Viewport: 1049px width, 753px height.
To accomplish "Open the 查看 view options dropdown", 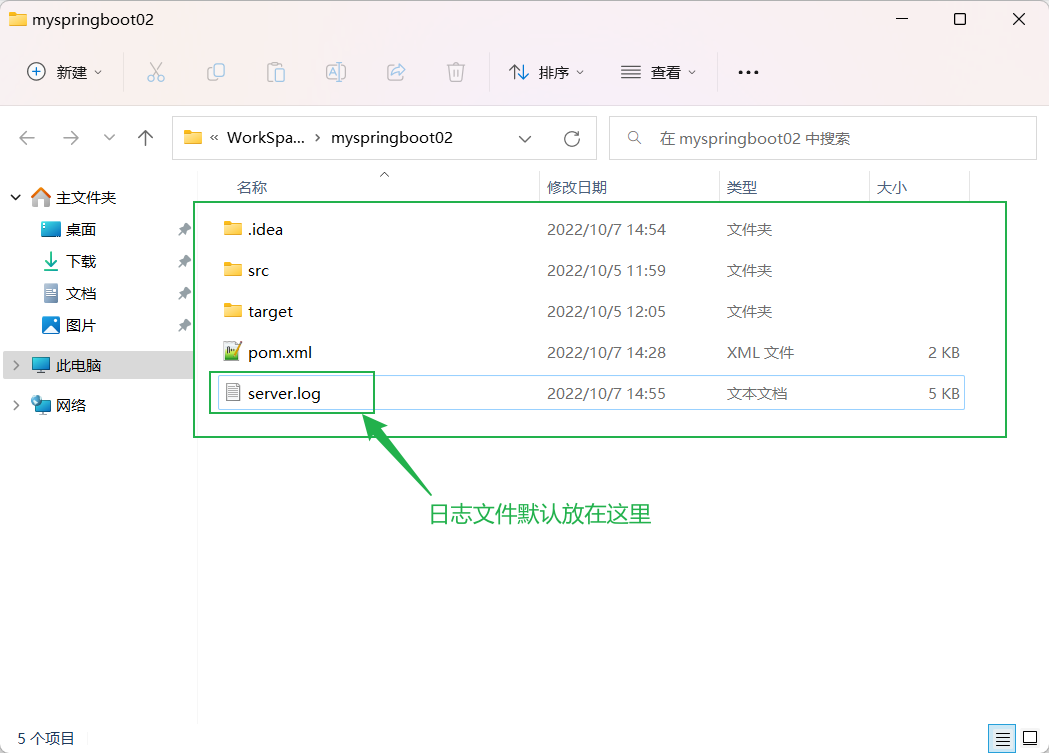I will click(658, 71).
